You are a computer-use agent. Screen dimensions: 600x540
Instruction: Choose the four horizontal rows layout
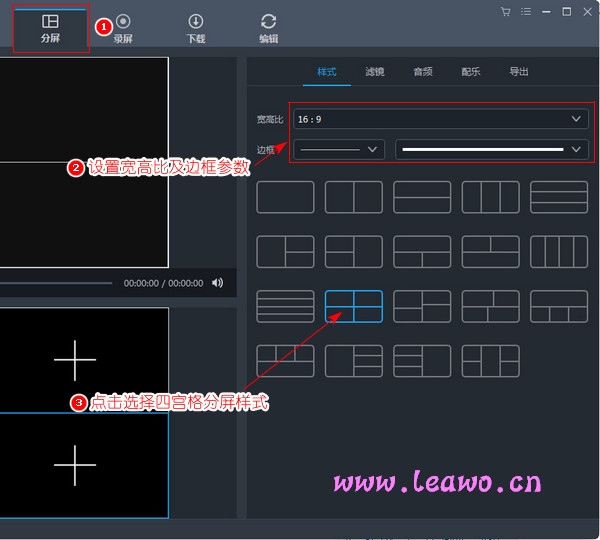click(x=285, y=307)
